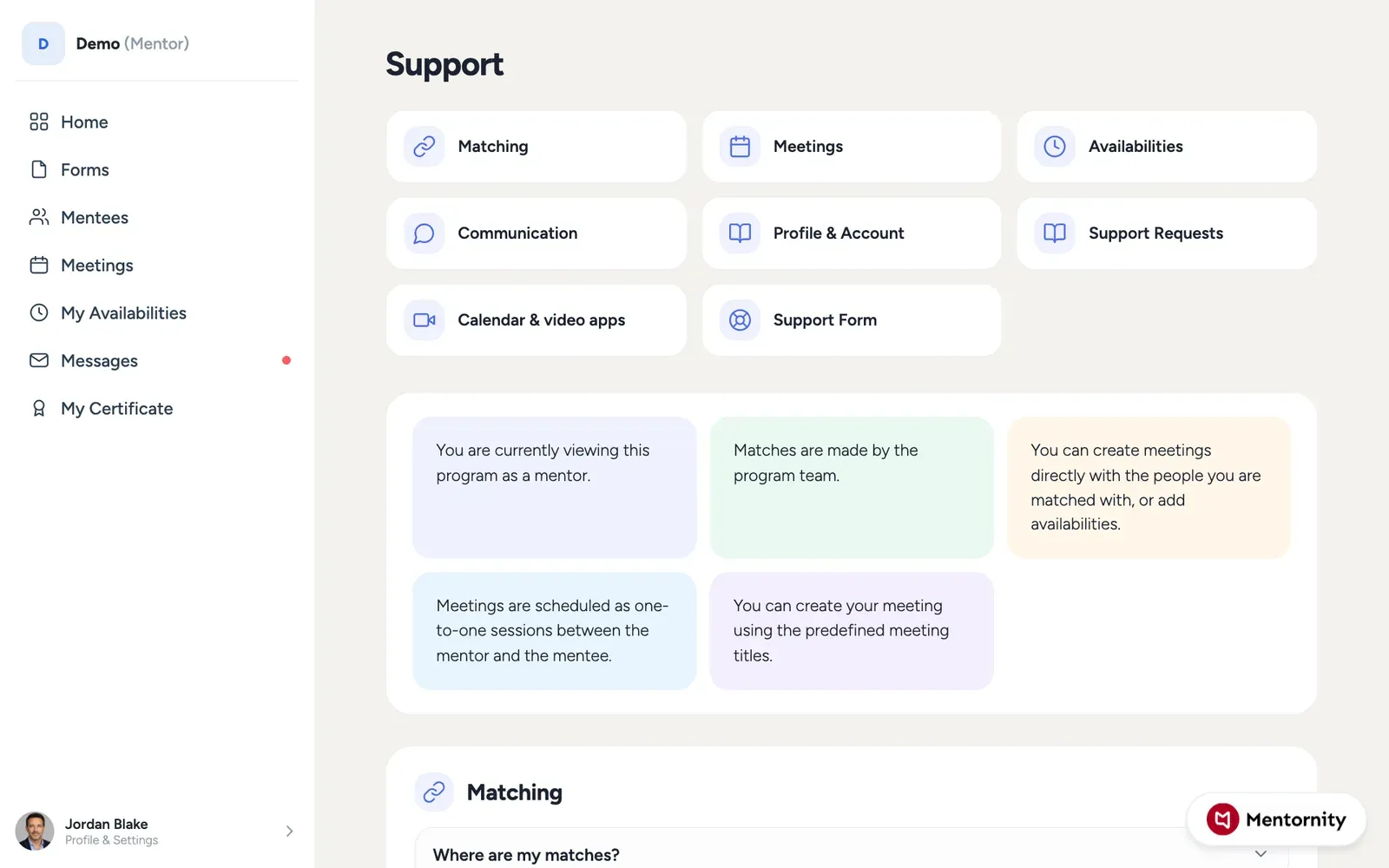Click the calendar icon on the Meetings support card

(740, 147)
